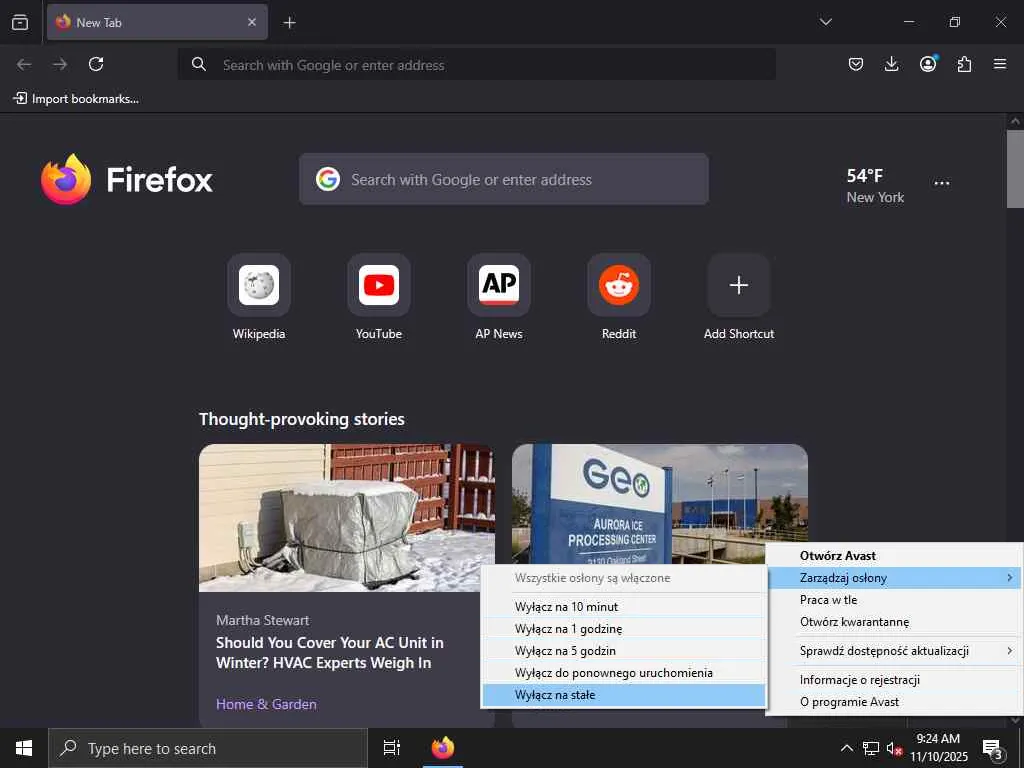The height and width of the screenshot is (768, 1024).
Task: Click the Type here to search box
Action: pyautogui.click(x=208, y=748)
